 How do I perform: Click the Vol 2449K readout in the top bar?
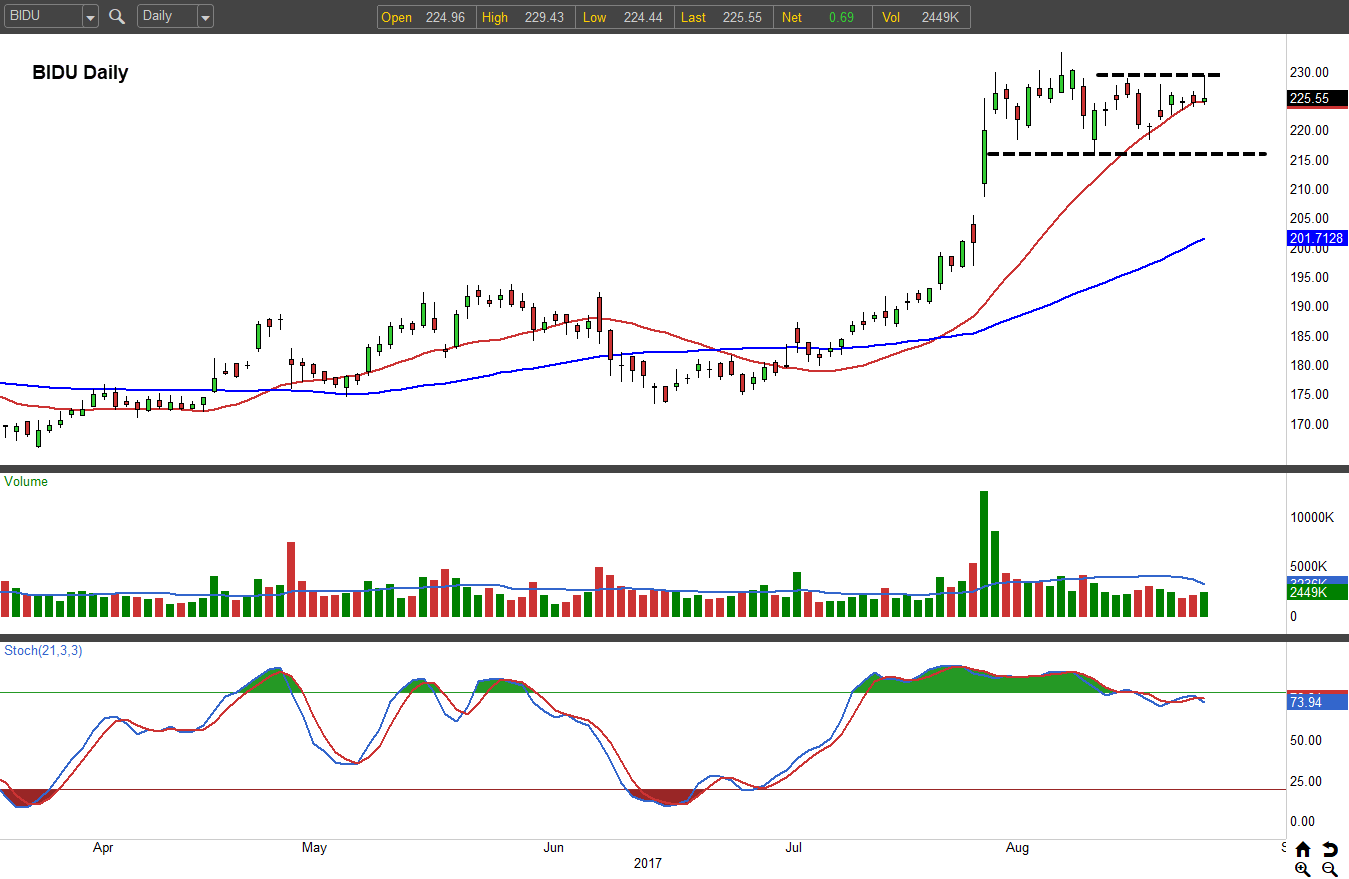[920, 17]
